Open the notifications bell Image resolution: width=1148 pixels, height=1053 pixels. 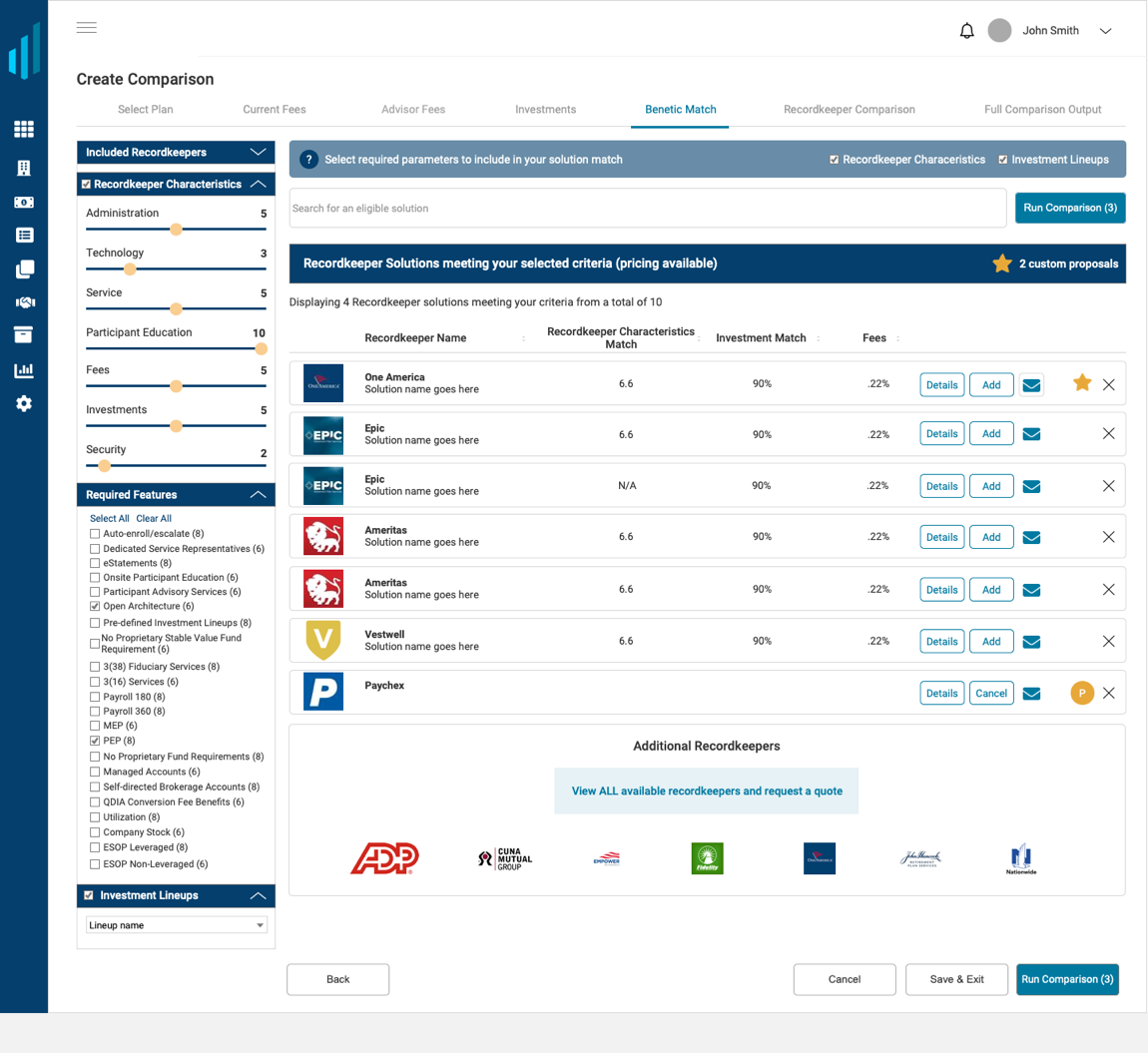(966, 31)
